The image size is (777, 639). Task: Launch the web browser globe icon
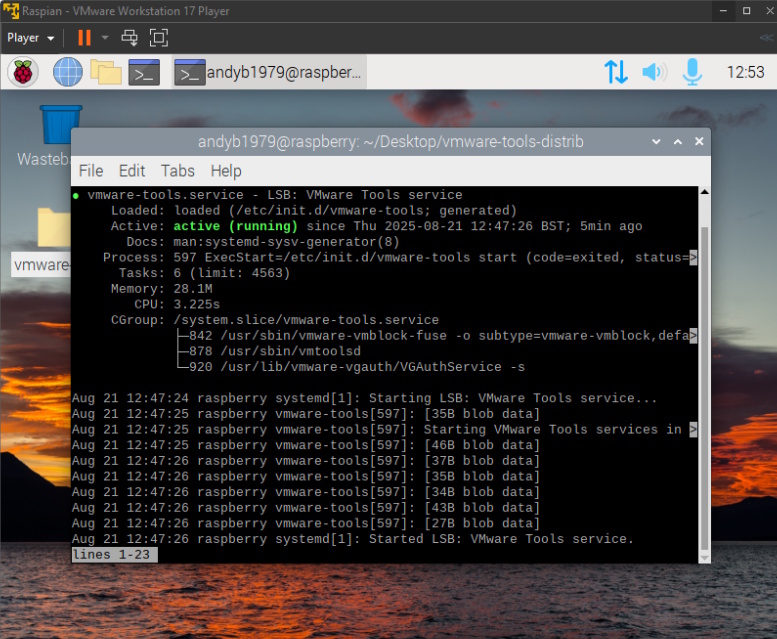[68, 72]
